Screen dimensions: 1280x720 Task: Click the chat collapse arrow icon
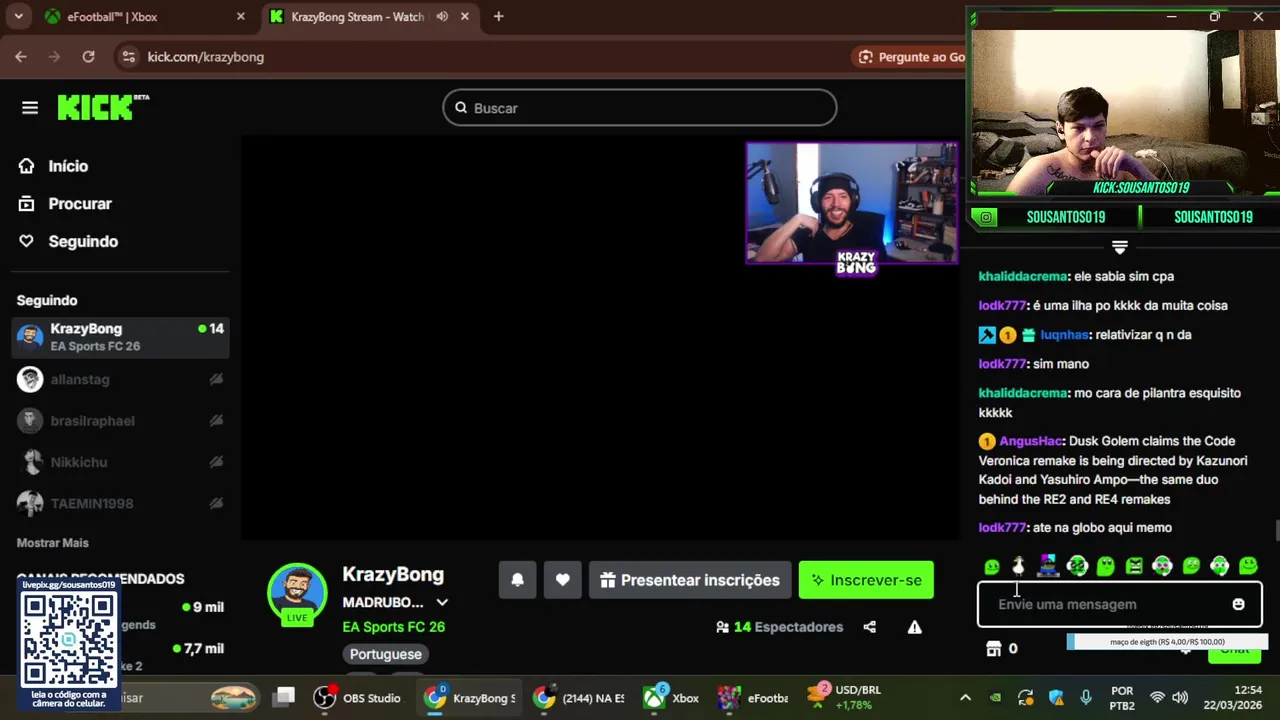pyautogui.click(x=1120, y=247)
